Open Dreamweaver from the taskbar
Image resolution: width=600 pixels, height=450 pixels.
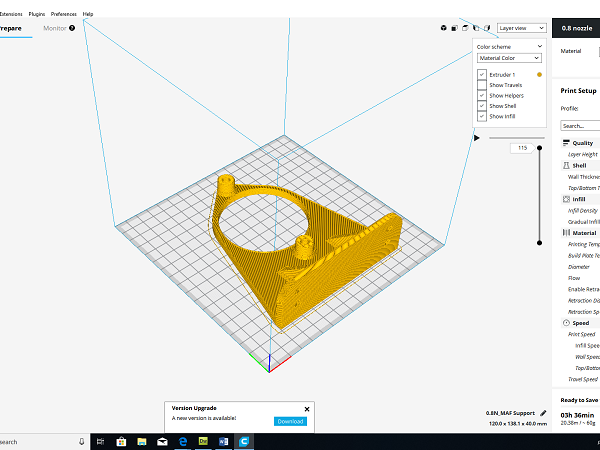203,441
